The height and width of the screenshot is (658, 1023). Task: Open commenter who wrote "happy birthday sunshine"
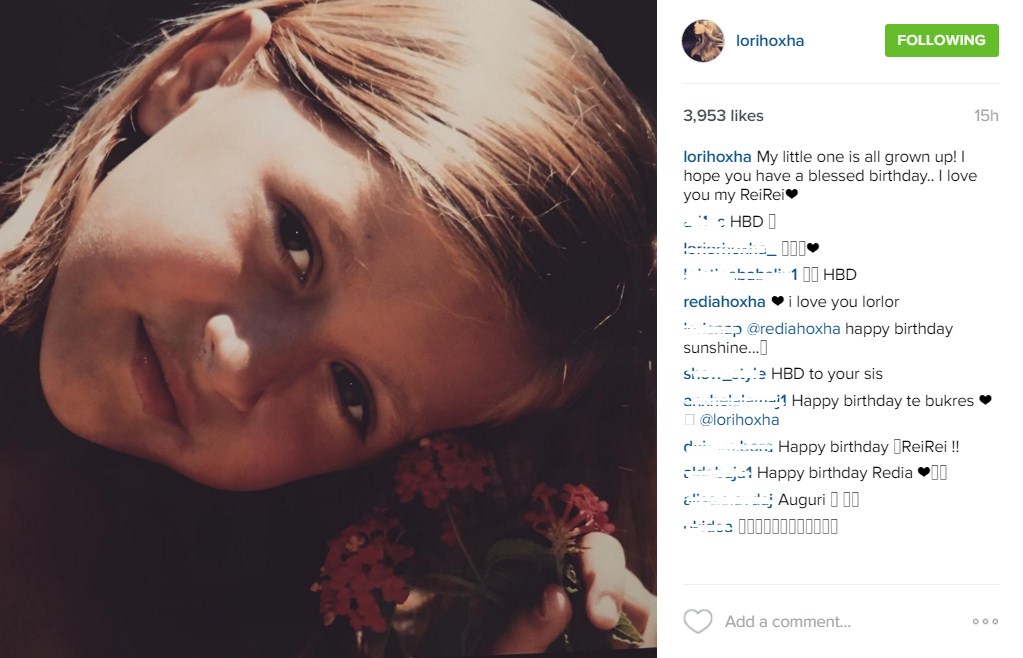712,329
